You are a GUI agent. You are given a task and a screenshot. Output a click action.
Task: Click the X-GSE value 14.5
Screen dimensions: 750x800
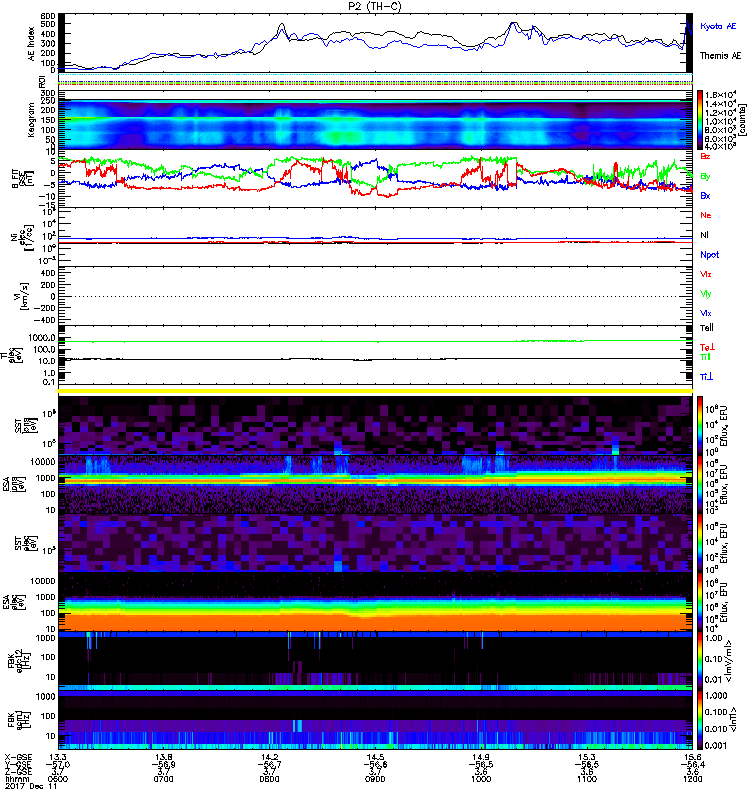(x=375, y=757)
